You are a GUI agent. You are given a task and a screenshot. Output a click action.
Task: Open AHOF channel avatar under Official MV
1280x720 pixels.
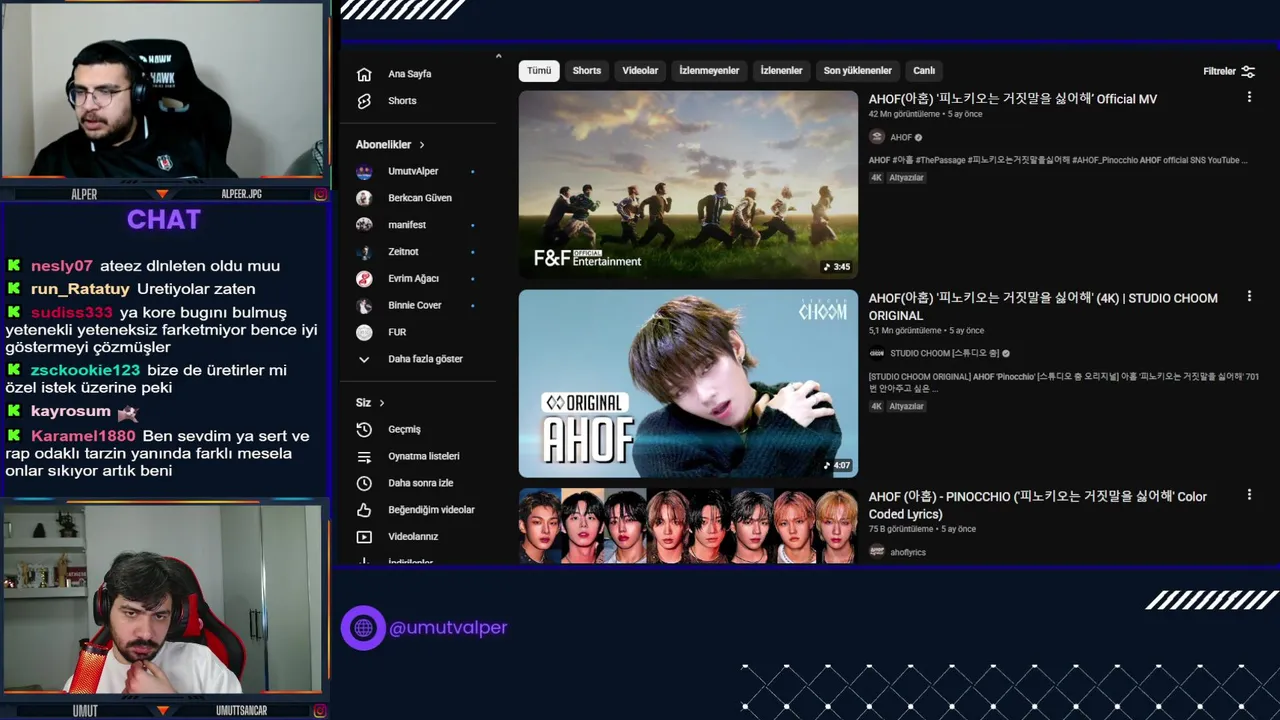(x=877, y=137)
